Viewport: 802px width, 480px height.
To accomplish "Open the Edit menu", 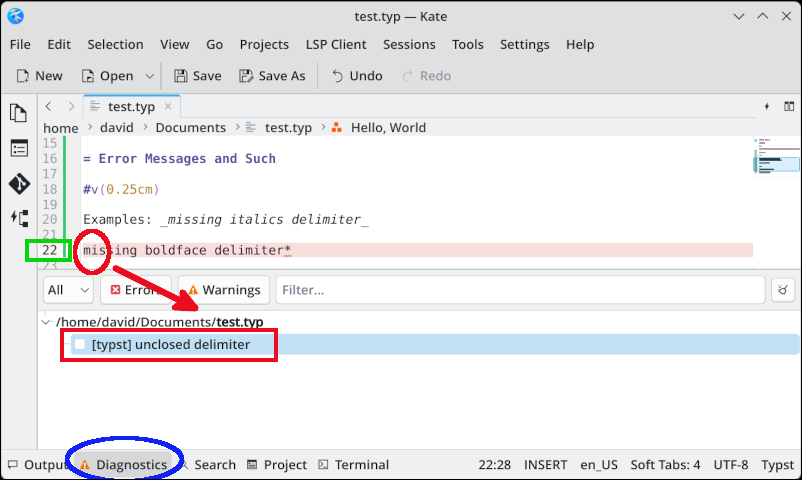I will 59,45.
